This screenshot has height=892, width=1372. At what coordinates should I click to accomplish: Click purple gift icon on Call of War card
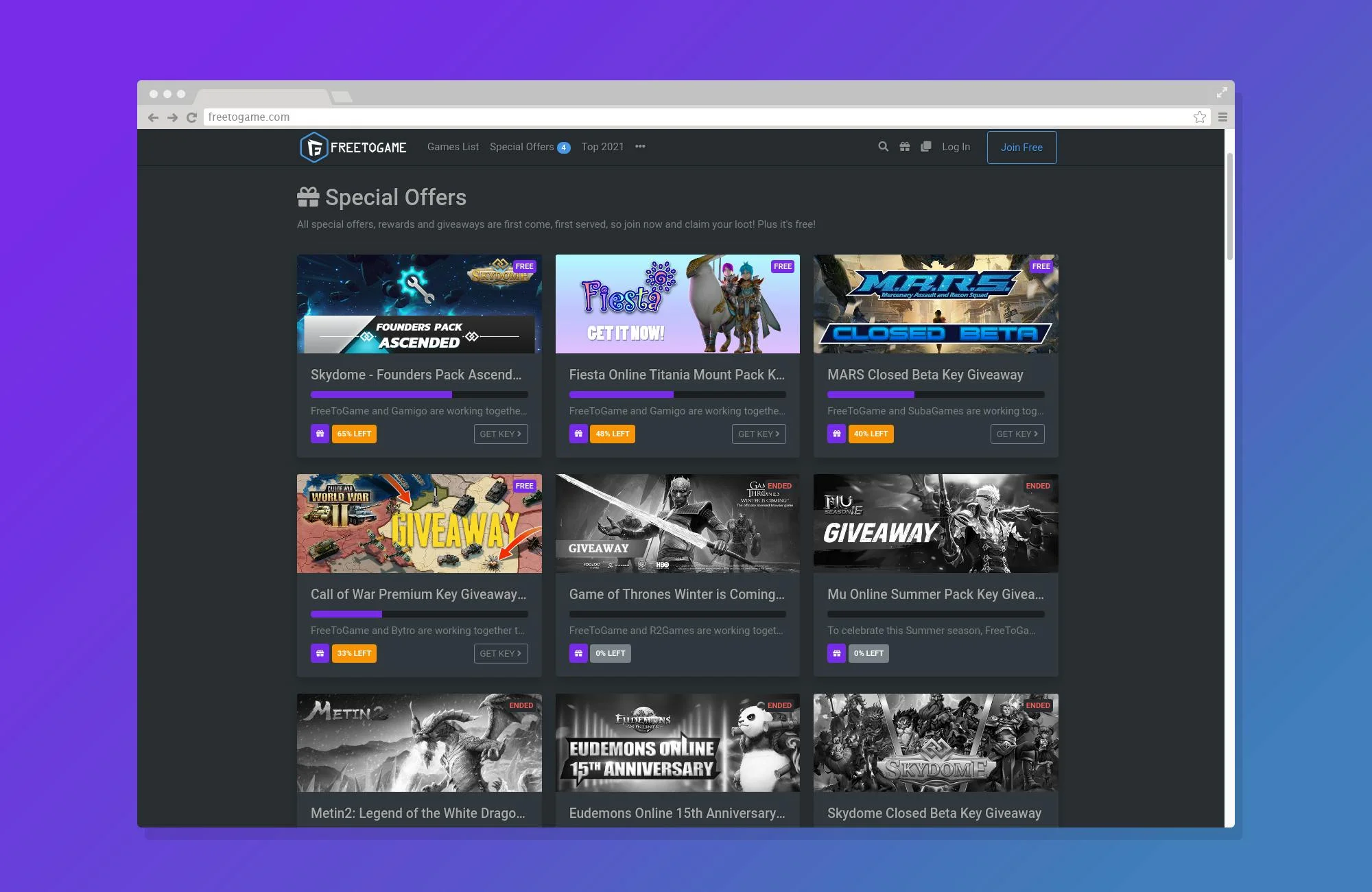[x=320, y=653]
